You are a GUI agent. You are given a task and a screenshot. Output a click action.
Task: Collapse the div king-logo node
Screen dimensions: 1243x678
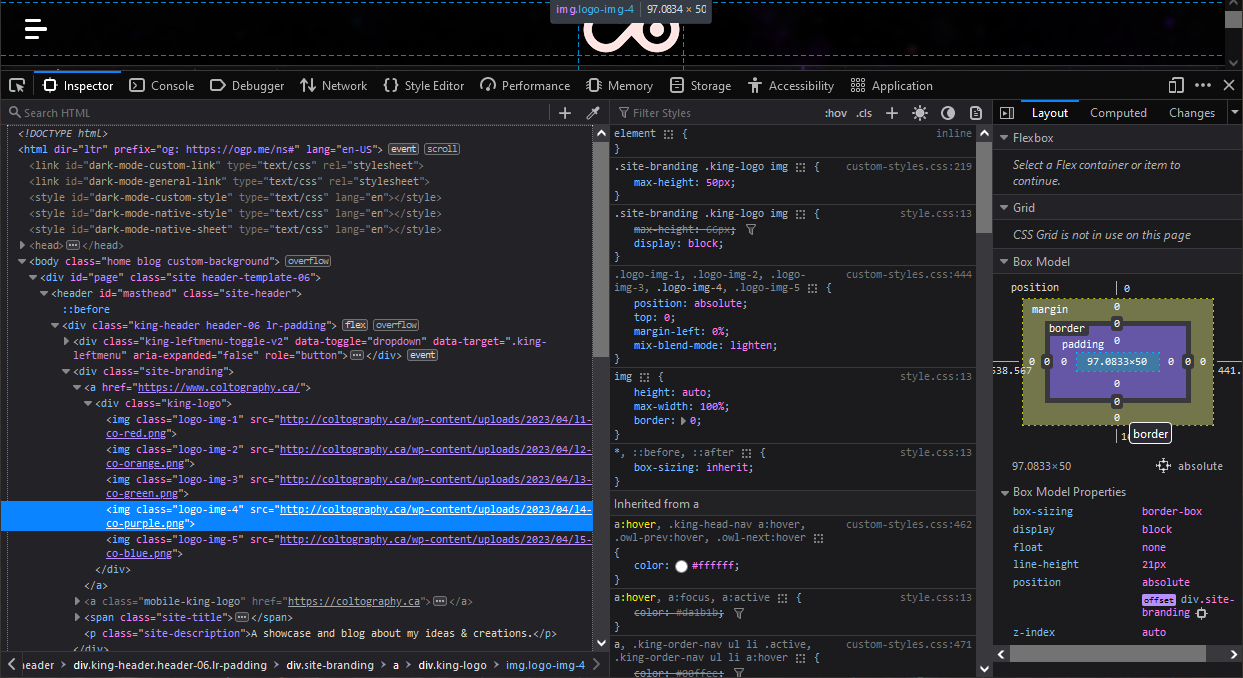(x=88, y=403)
